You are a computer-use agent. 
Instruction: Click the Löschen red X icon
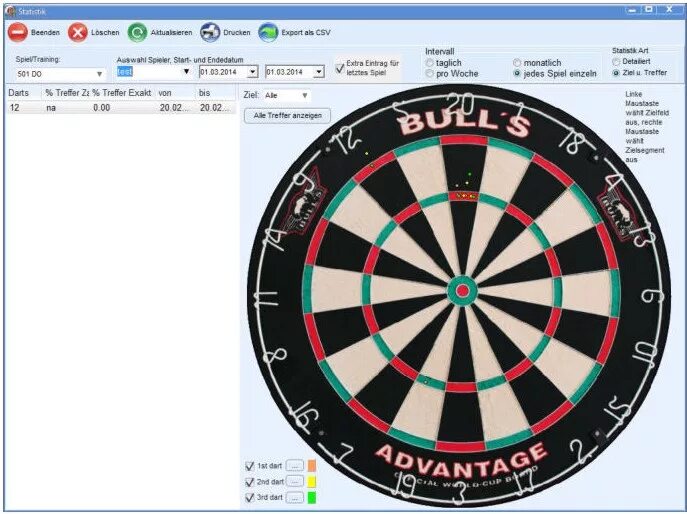[x=78, y=32]
